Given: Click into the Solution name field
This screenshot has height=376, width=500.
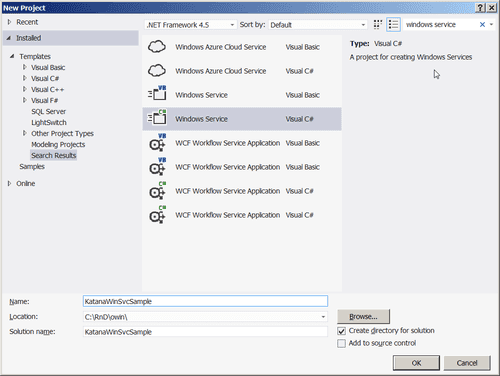Looking at the screenshot, I should tap(205, 332).
